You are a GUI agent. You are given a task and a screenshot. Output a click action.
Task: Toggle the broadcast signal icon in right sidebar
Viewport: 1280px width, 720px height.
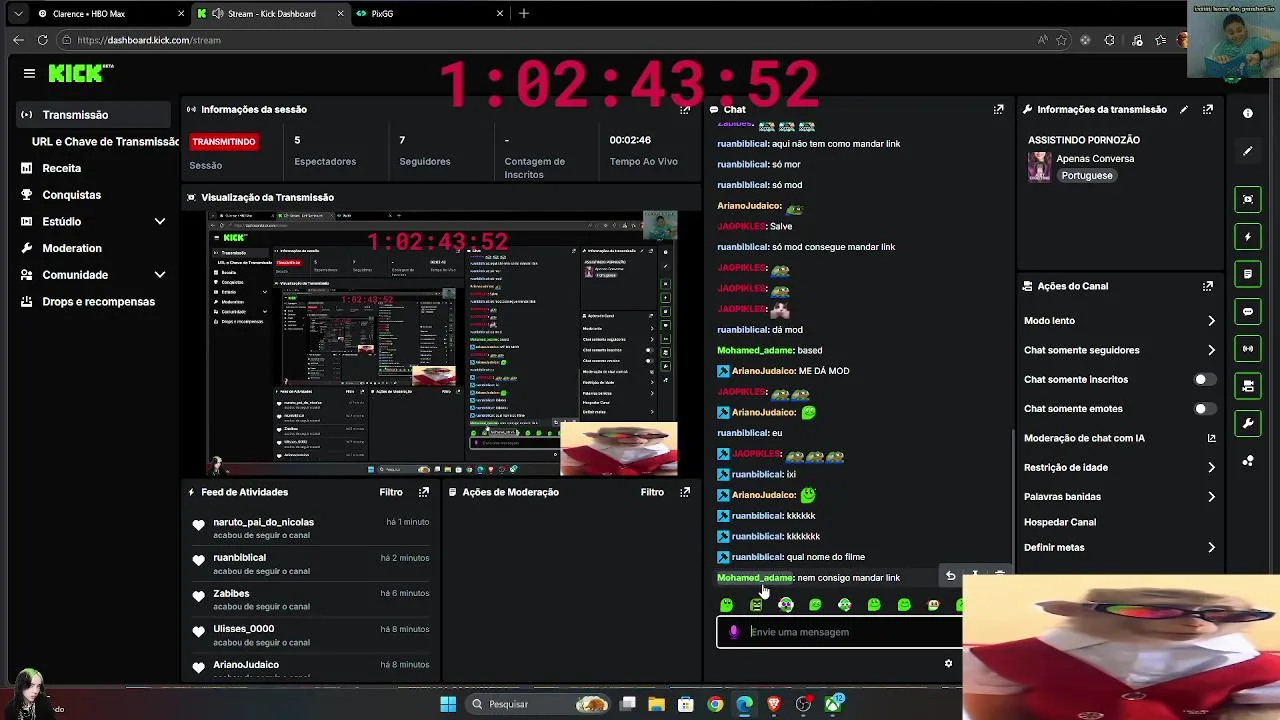(x=1248, y=349)
